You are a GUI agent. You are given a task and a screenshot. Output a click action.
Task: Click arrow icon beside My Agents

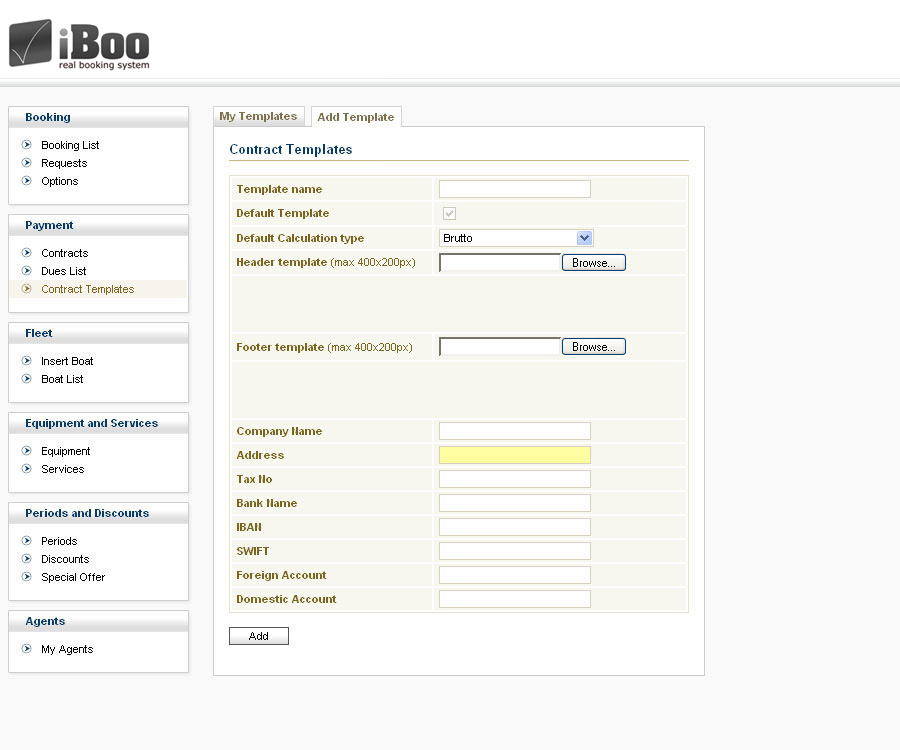(27, 649)
